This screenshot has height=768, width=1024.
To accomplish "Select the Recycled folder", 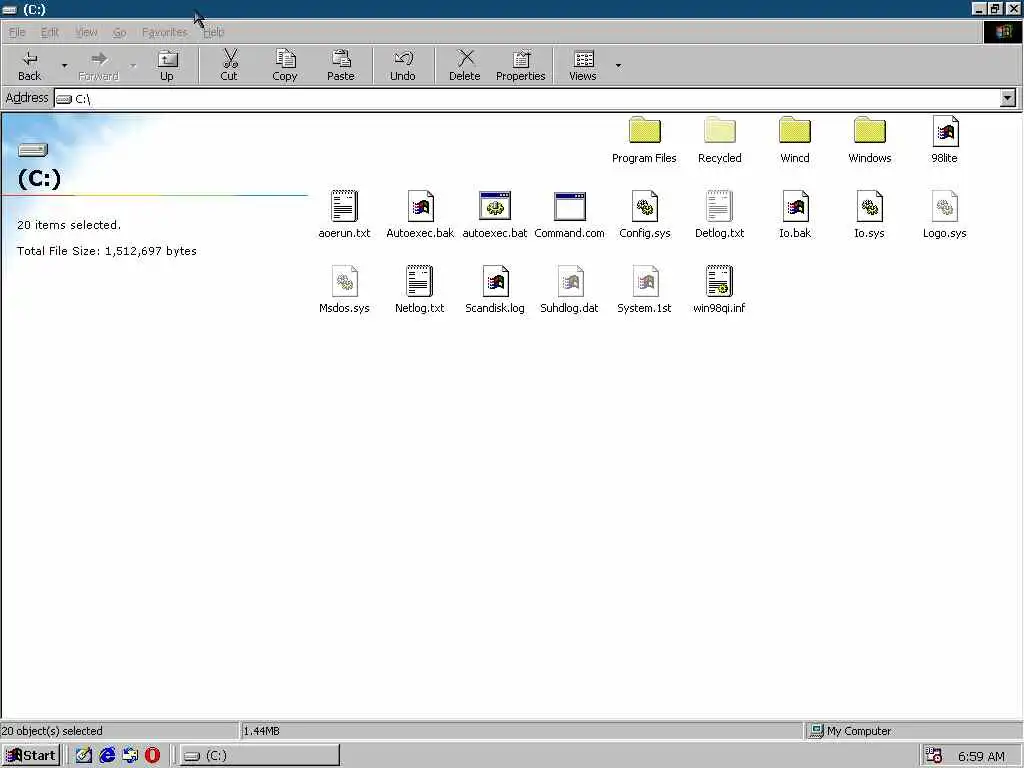I will click(720, 140).
